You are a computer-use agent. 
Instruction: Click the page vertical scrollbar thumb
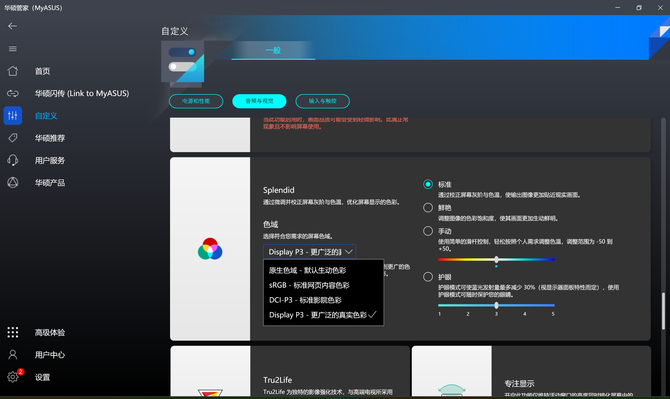coord(663,311)
